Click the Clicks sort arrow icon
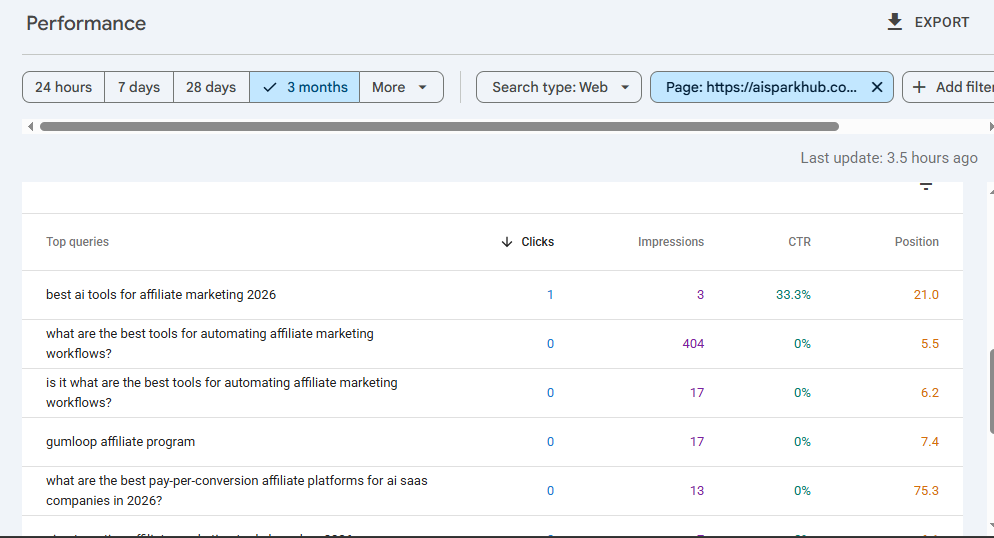Viewport: 994px width, 538px height. coord(507,242)
